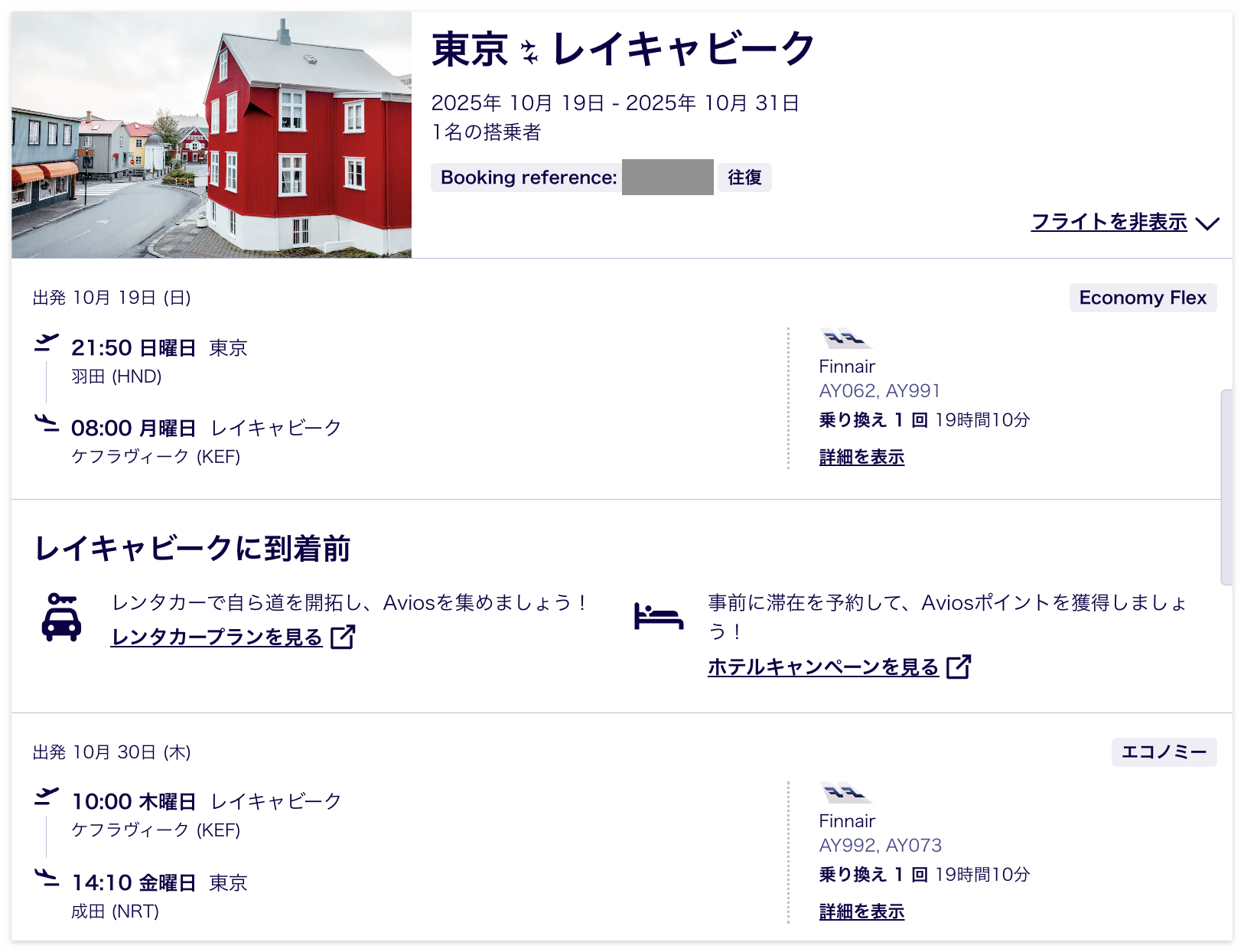1244x952 pixels.
Task: Click the chevron beside フライトを非表示
Action: pos(1207,223)
